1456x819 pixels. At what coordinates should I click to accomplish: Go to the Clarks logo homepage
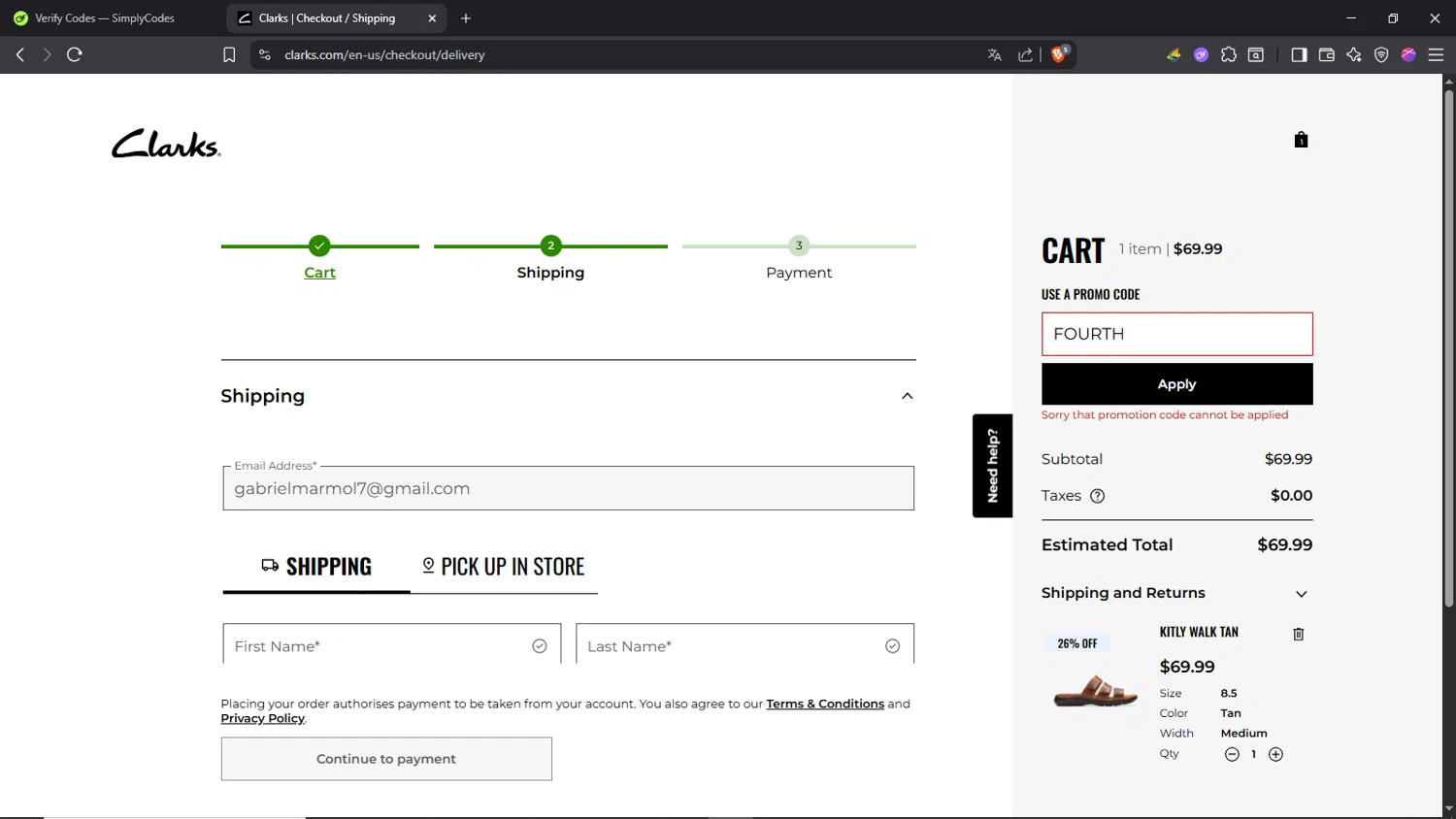click(166, 144)
